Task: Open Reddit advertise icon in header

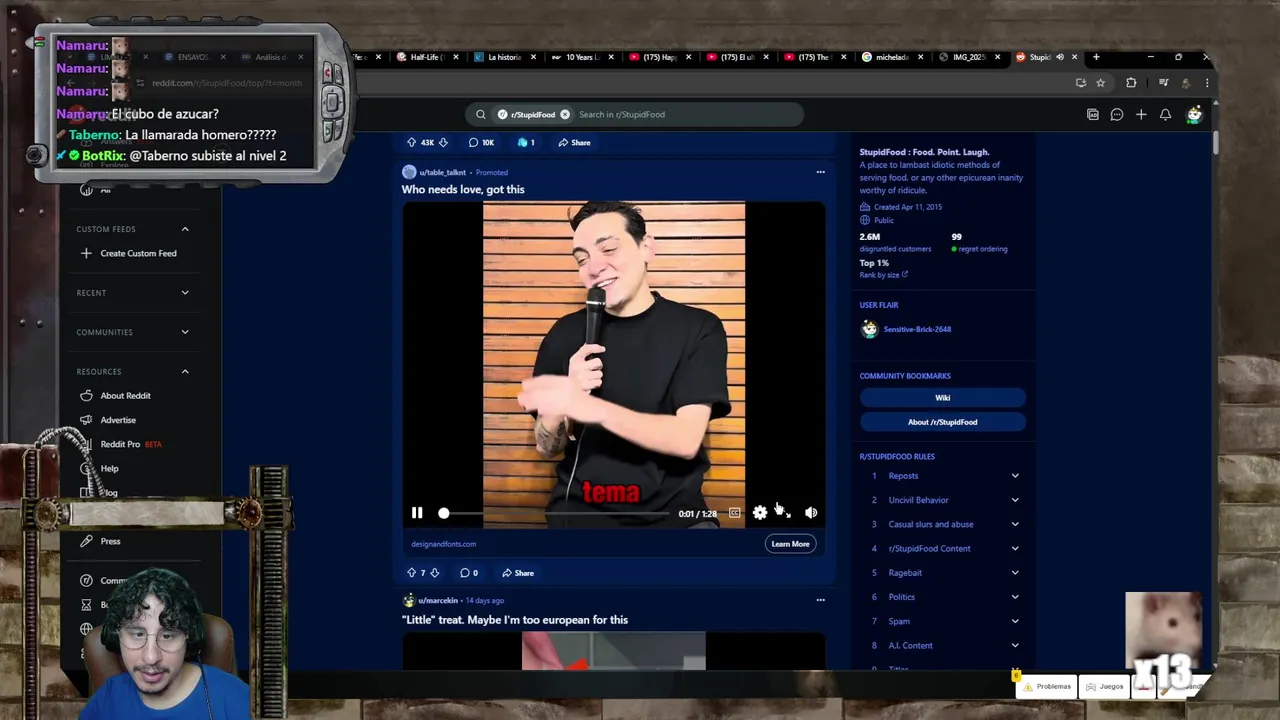Action: tap(1093, 114)
